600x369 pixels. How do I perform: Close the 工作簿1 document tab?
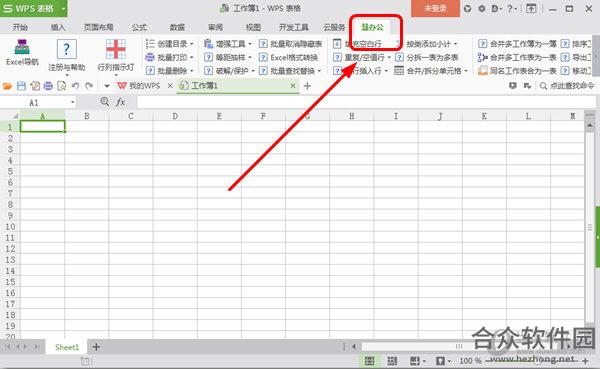(293, 86)
